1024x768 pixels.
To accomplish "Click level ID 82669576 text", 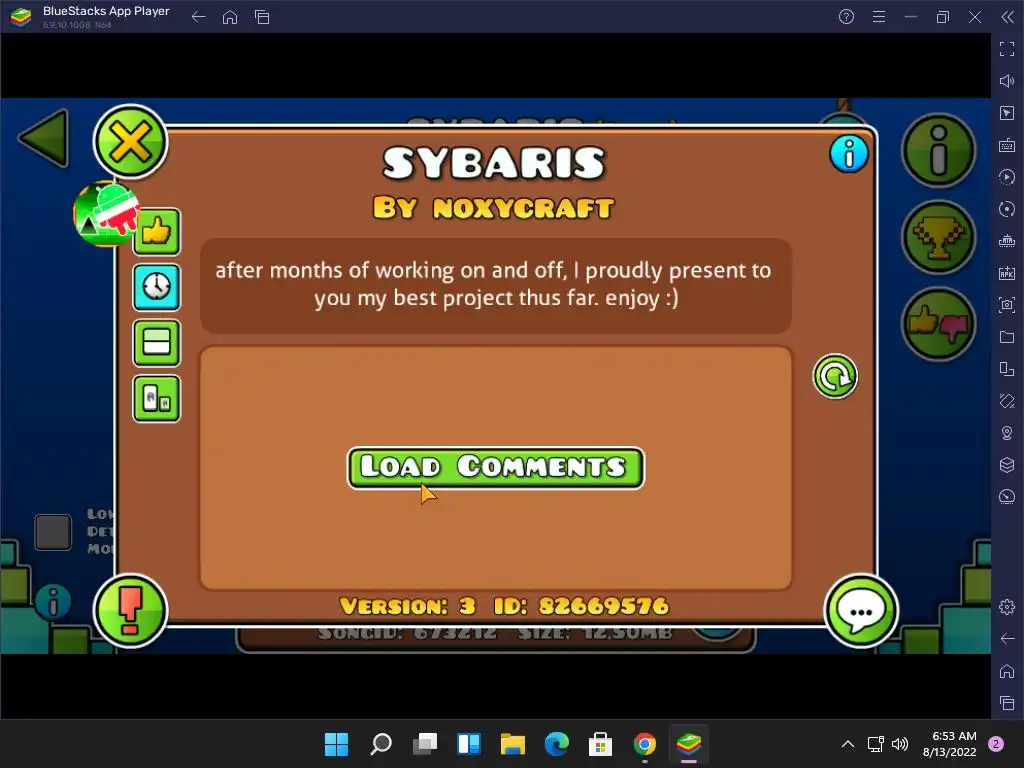I will [581, 606].
